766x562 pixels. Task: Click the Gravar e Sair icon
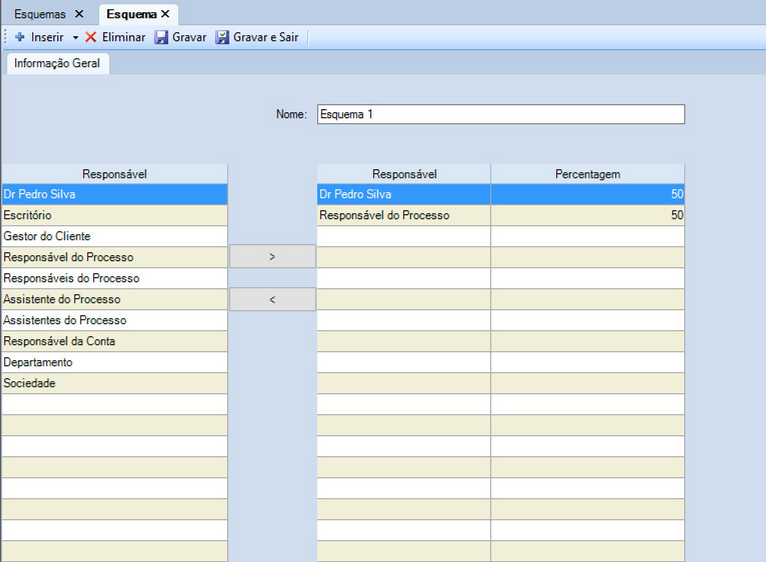pos(222,37)
